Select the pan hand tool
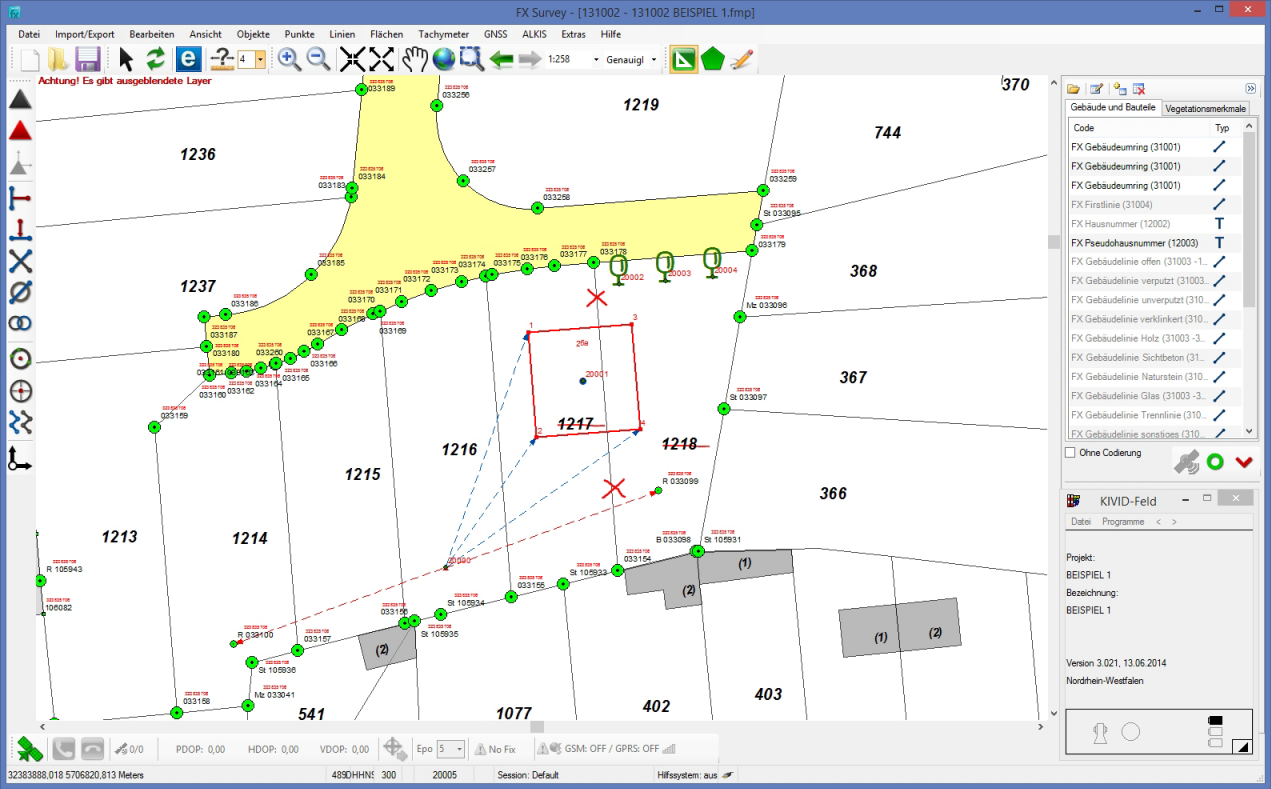This screenshot has width=1271, height=789. (414, 59)
